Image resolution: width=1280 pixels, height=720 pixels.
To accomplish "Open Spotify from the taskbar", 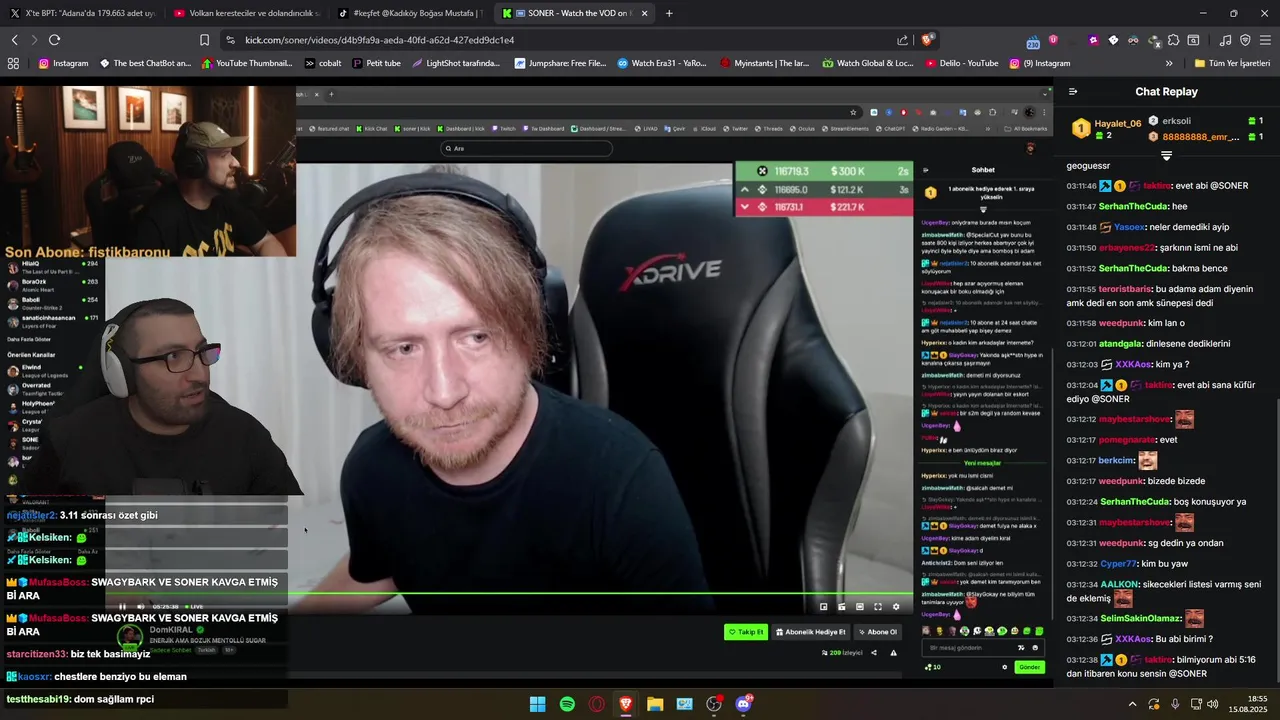I will pyautogui.click(x=567, y=704).
